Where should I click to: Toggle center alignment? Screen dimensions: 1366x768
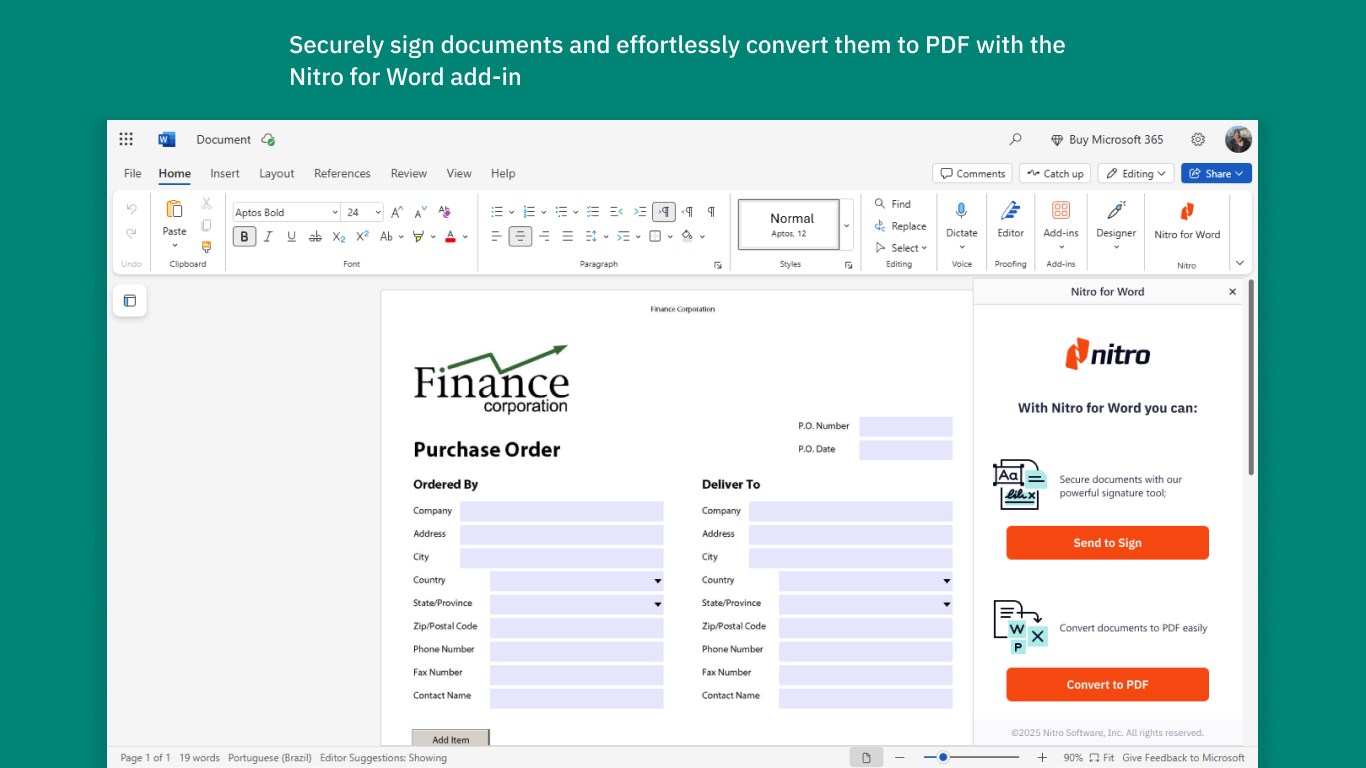(x=520, y=236)
